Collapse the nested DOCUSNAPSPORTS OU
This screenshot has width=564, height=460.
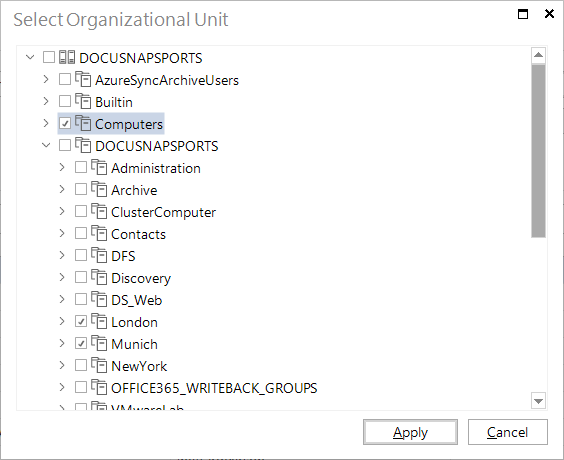(46, 145)
